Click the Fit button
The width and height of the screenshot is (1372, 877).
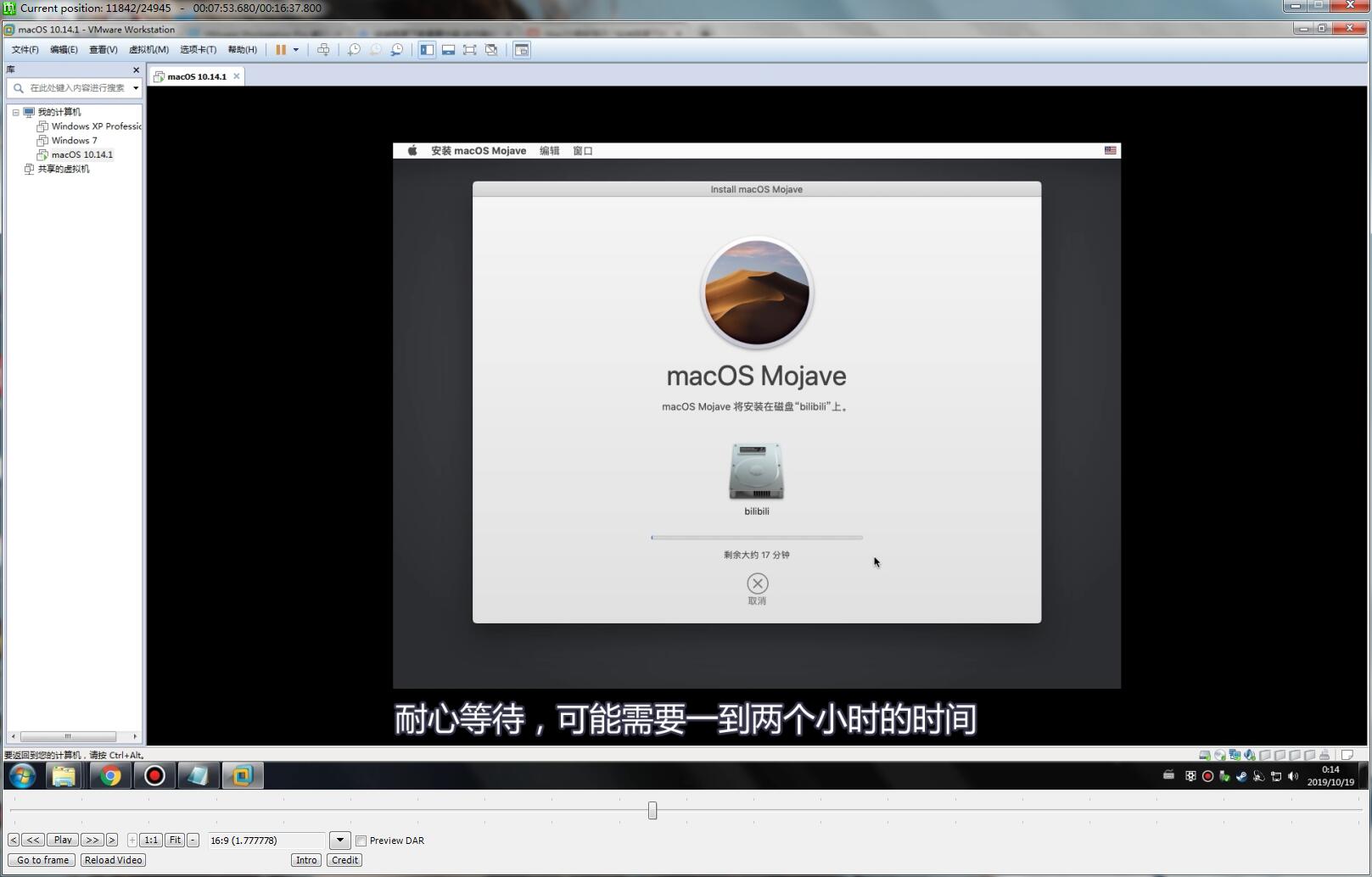pos(174,840)
